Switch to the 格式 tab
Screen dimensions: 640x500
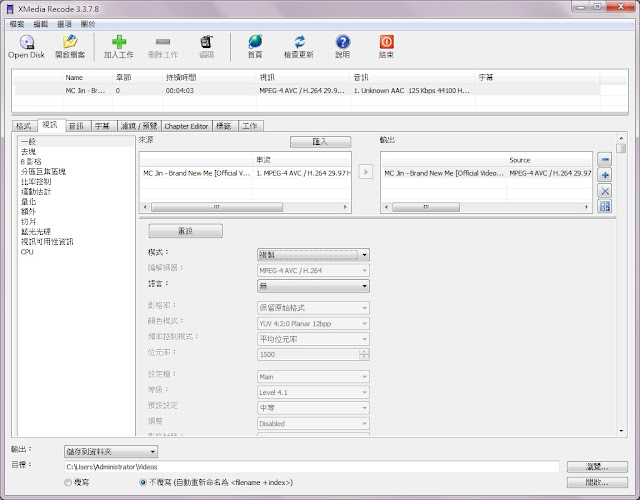click(x=24, y=126)
